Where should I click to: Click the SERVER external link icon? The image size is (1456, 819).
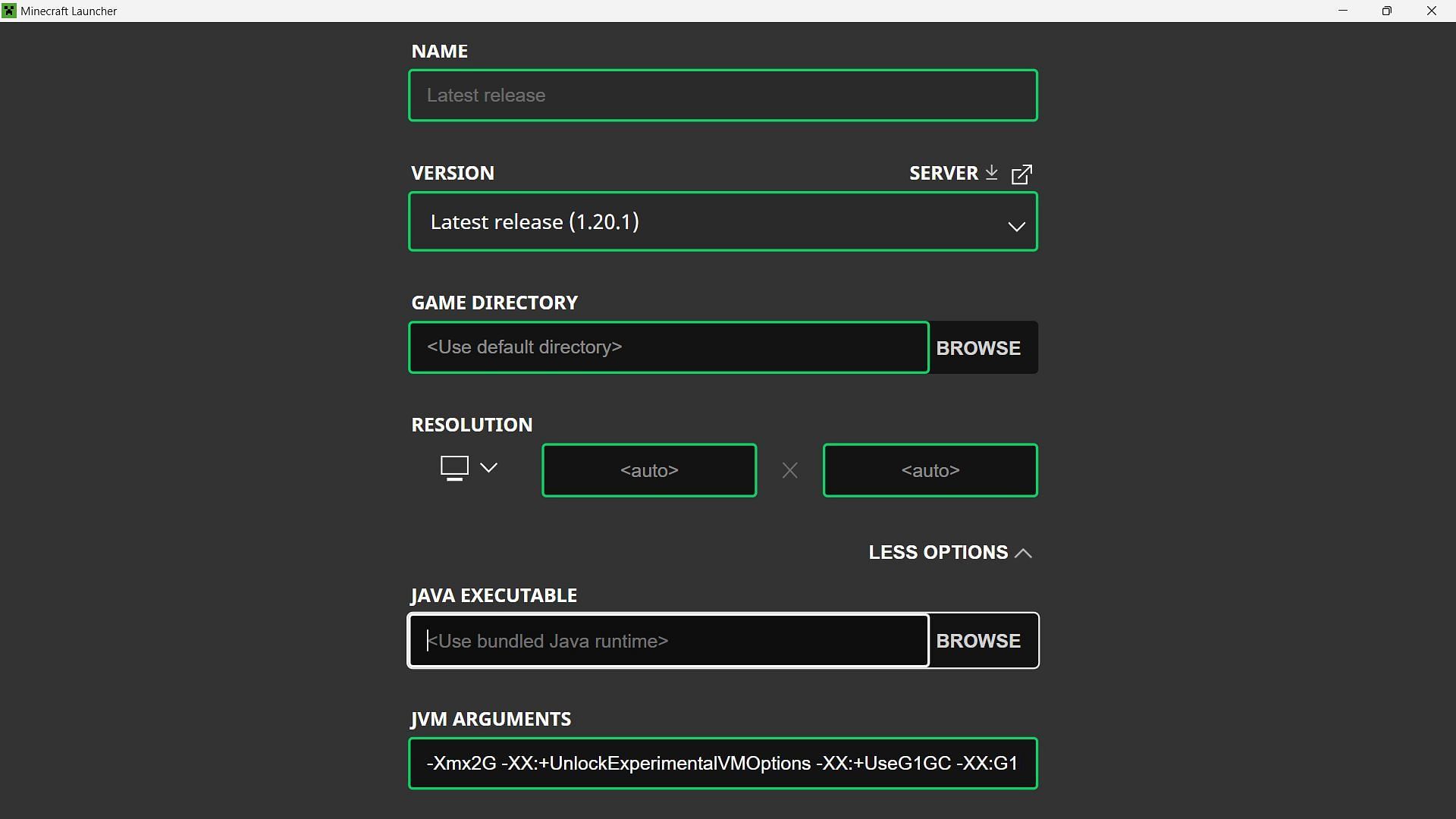tap(1022, 173)
